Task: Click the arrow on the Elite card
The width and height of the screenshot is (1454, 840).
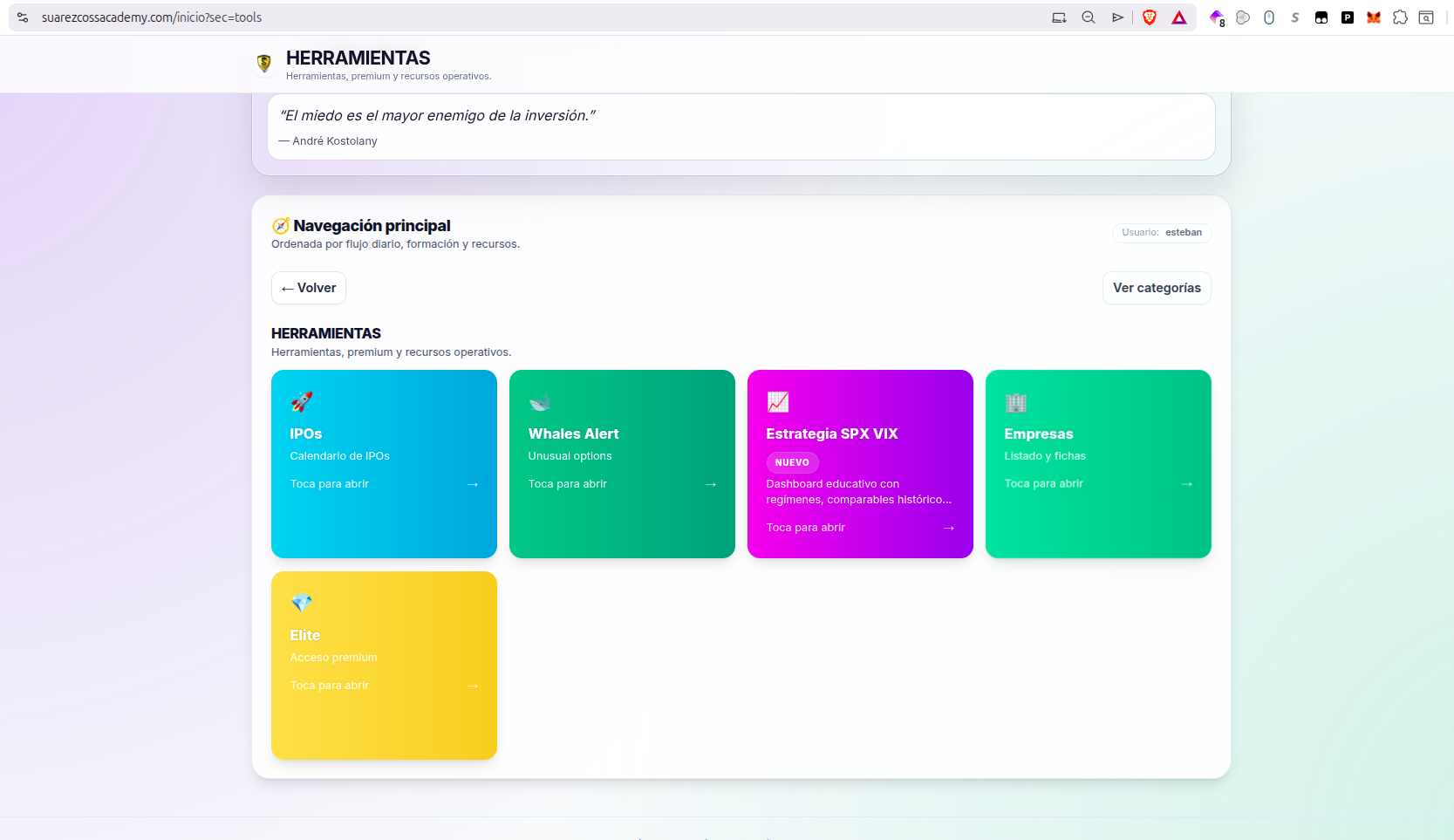Action: coord(473,686)
